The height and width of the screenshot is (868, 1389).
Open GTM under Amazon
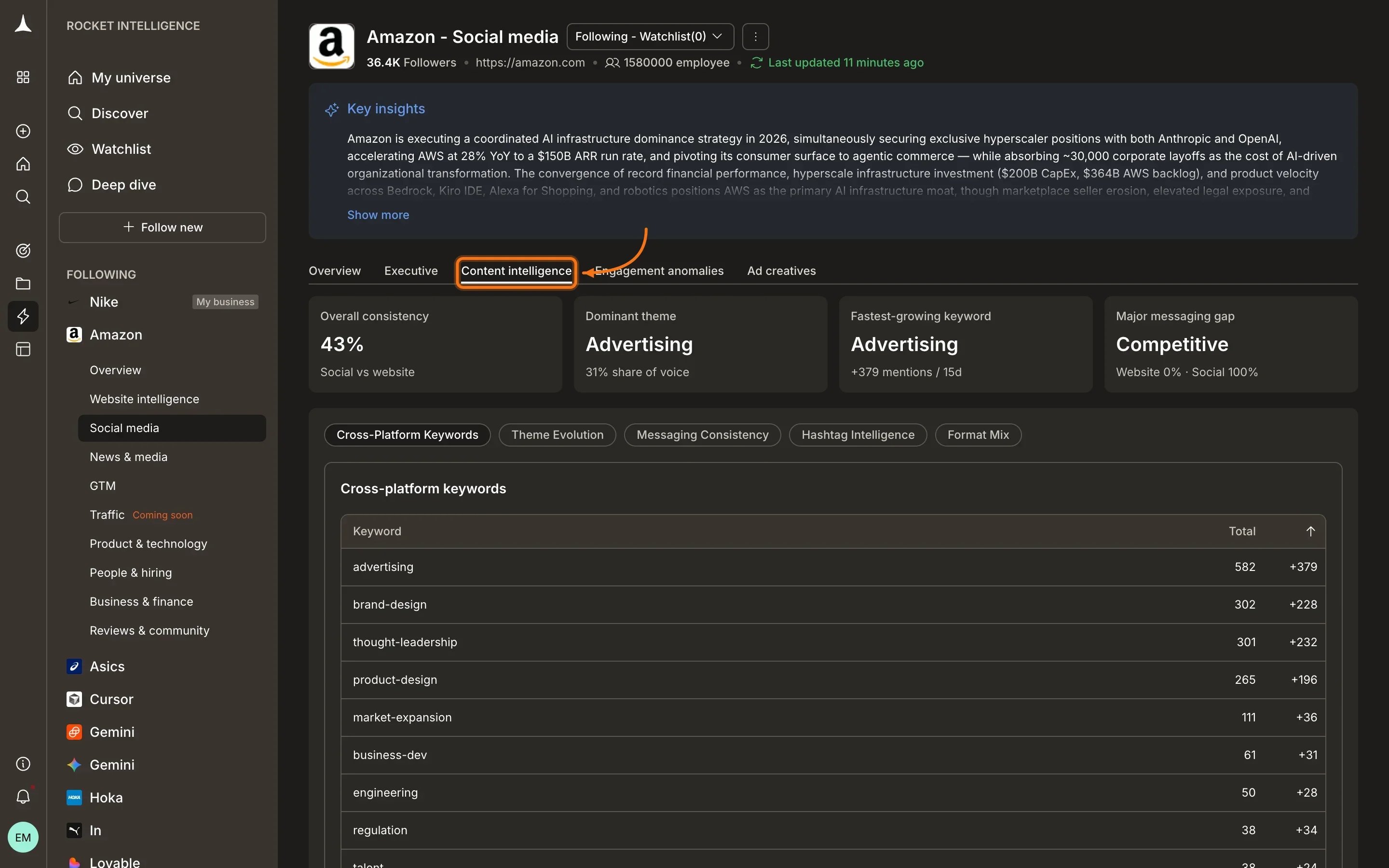tap(172, 486)
